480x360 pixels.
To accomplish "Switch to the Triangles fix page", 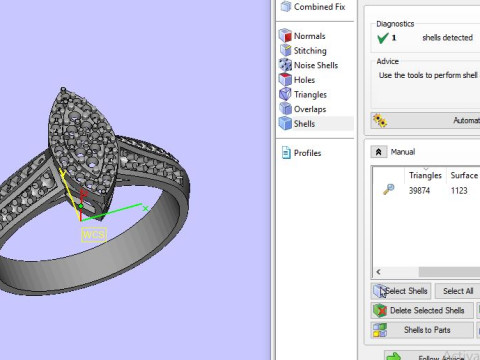I will click(303, 94).
